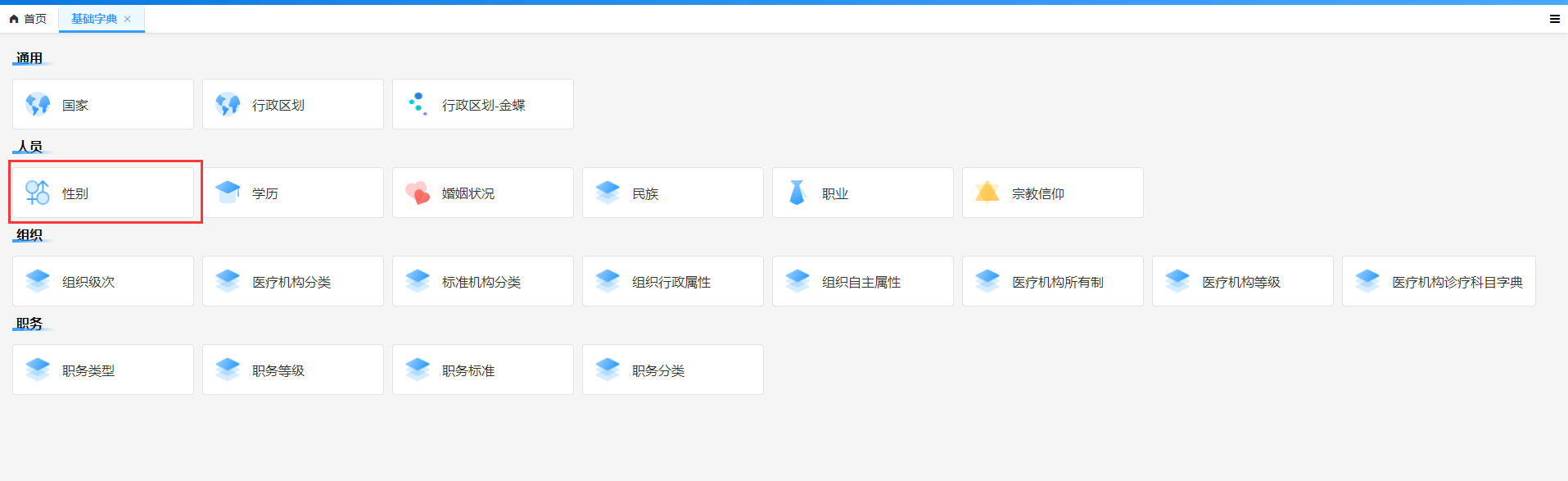Click the layers icon for 民族
This screenshot has height=481, width=1568.
coord(608,193)
